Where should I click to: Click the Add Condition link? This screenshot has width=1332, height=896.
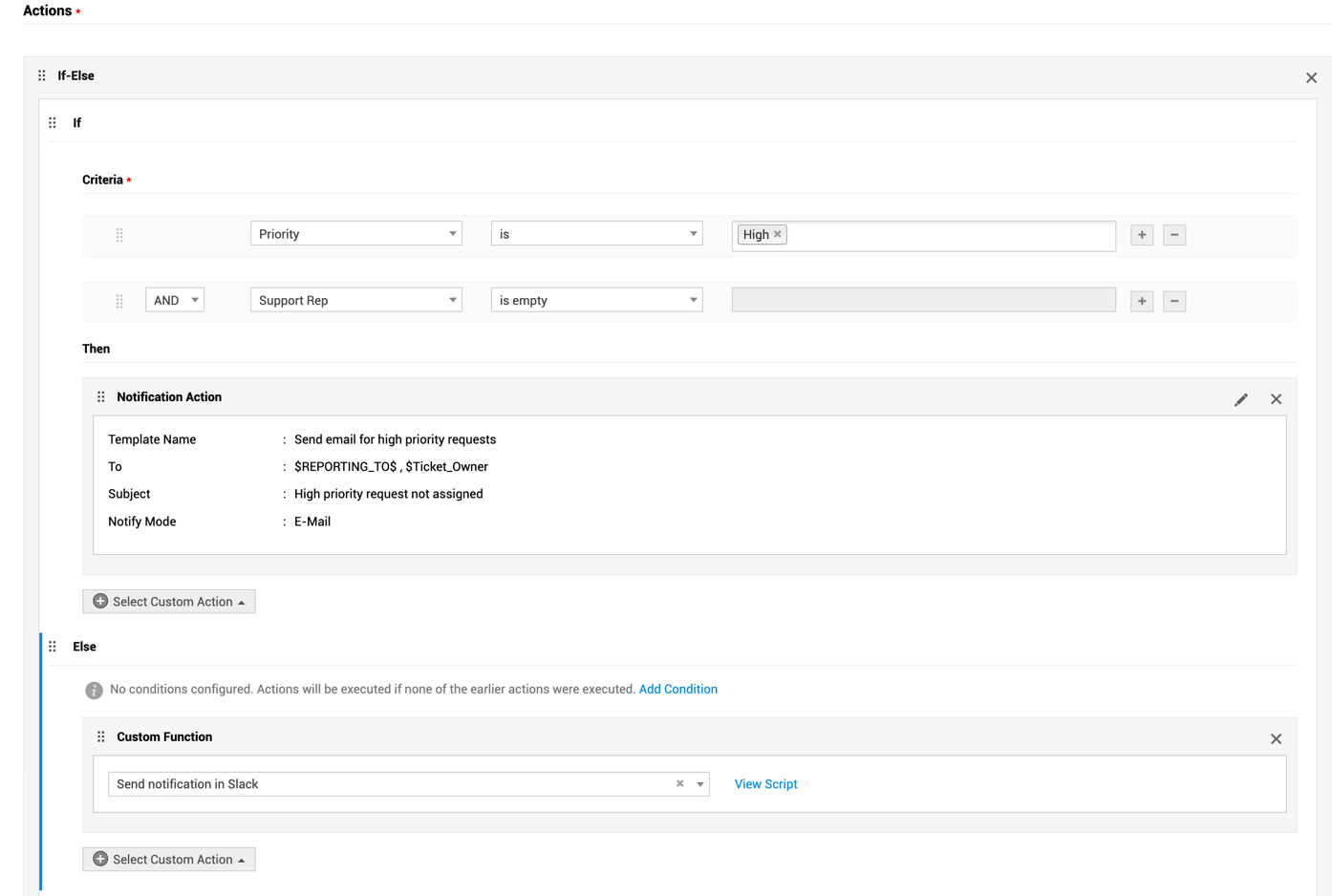pos(677,689)
